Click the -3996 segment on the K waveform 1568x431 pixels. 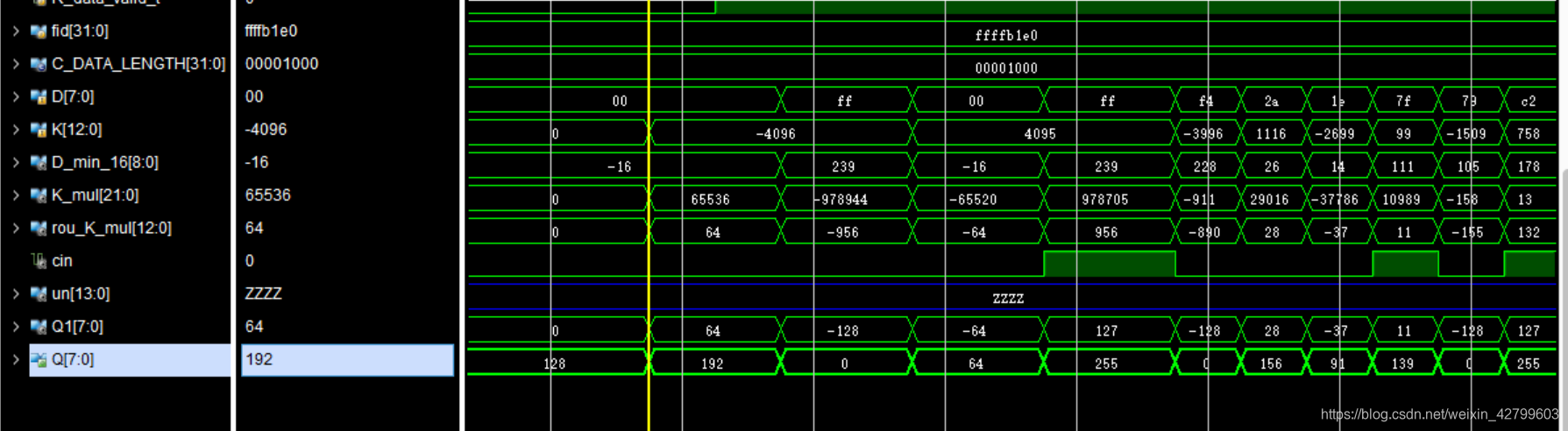pos(1207,134)
